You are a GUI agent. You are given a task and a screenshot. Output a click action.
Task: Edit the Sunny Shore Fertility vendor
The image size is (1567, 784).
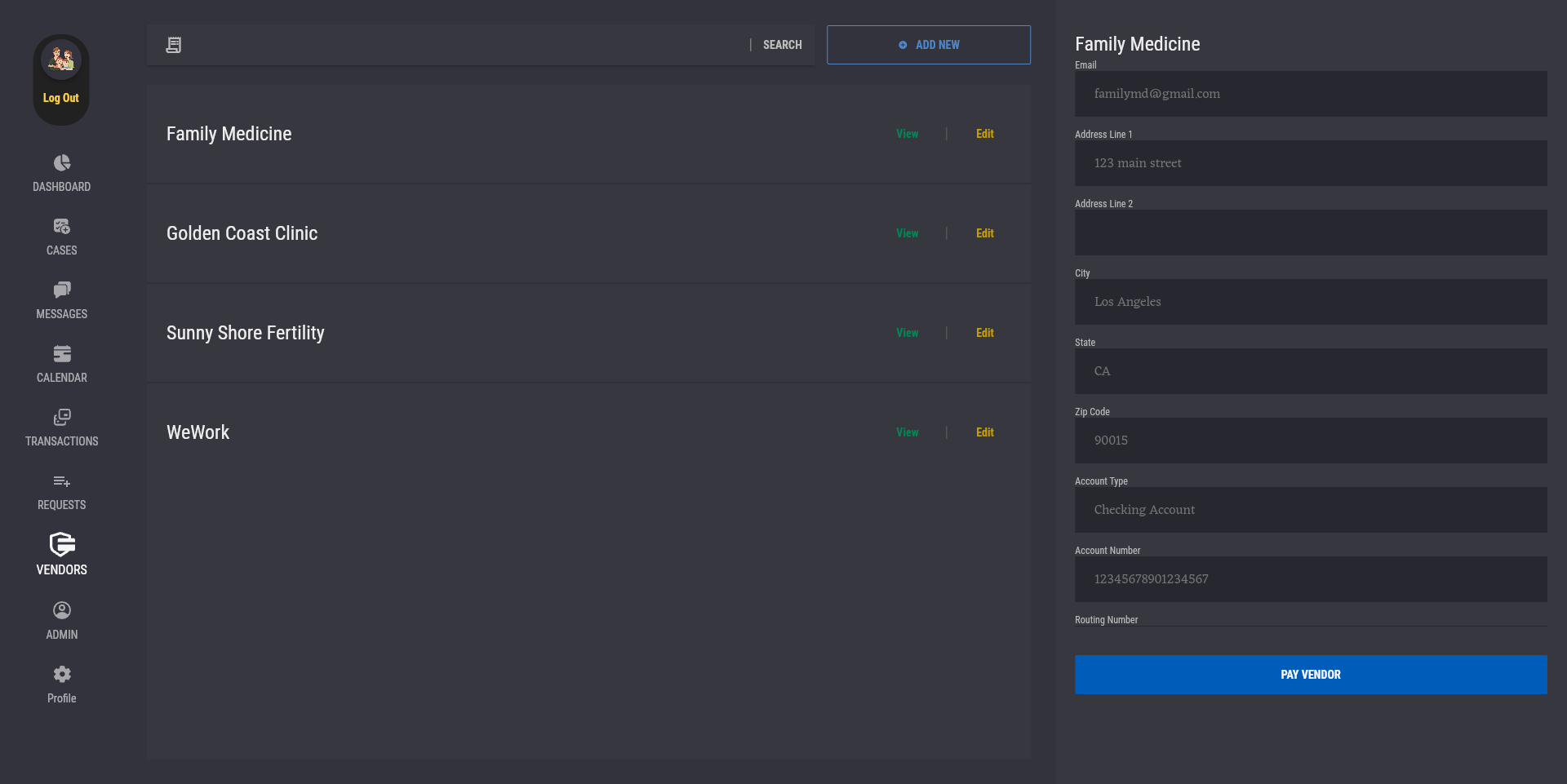[984, 333]
